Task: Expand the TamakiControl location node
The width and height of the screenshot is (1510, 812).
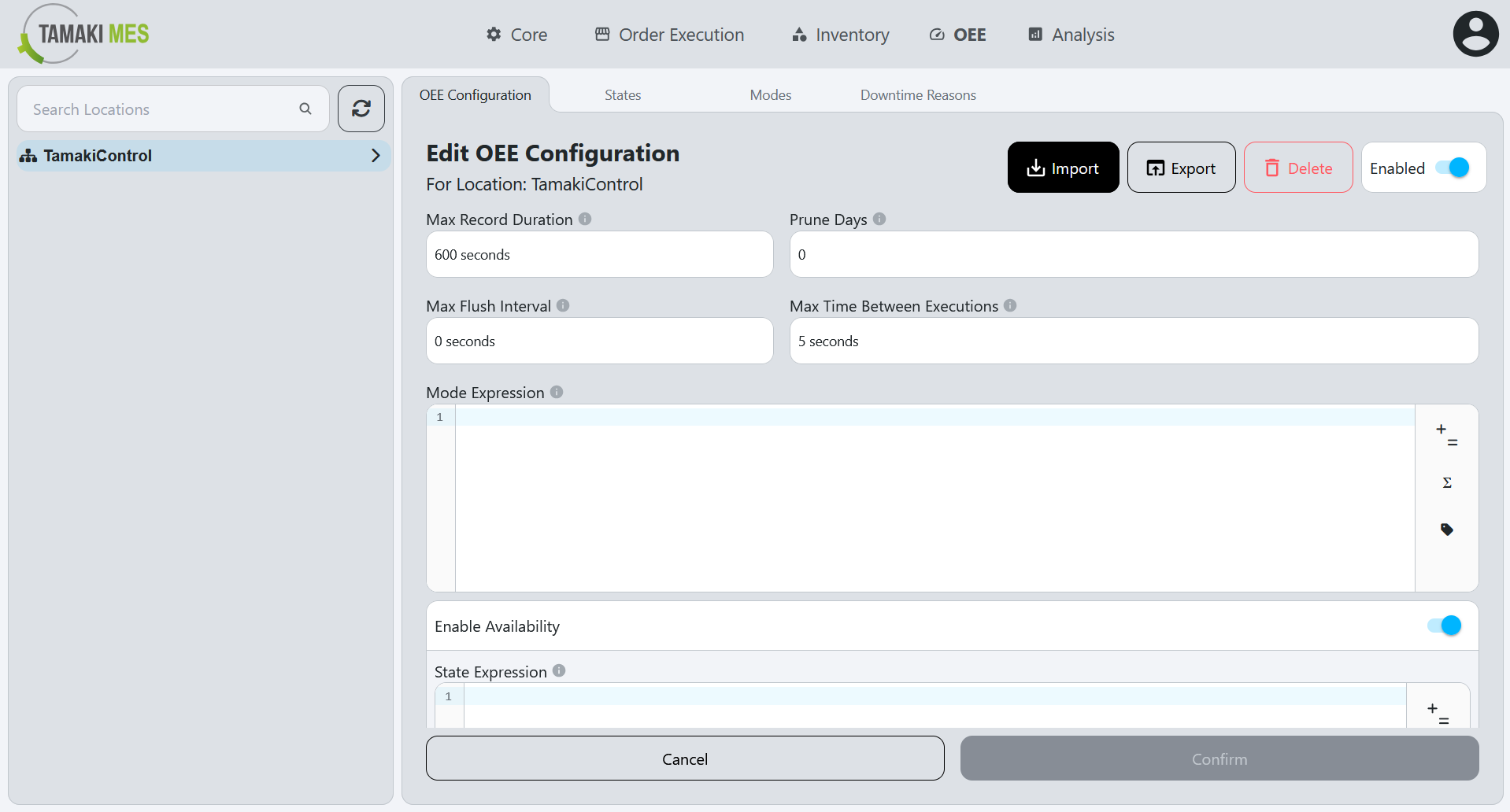Action: (376, 155)
